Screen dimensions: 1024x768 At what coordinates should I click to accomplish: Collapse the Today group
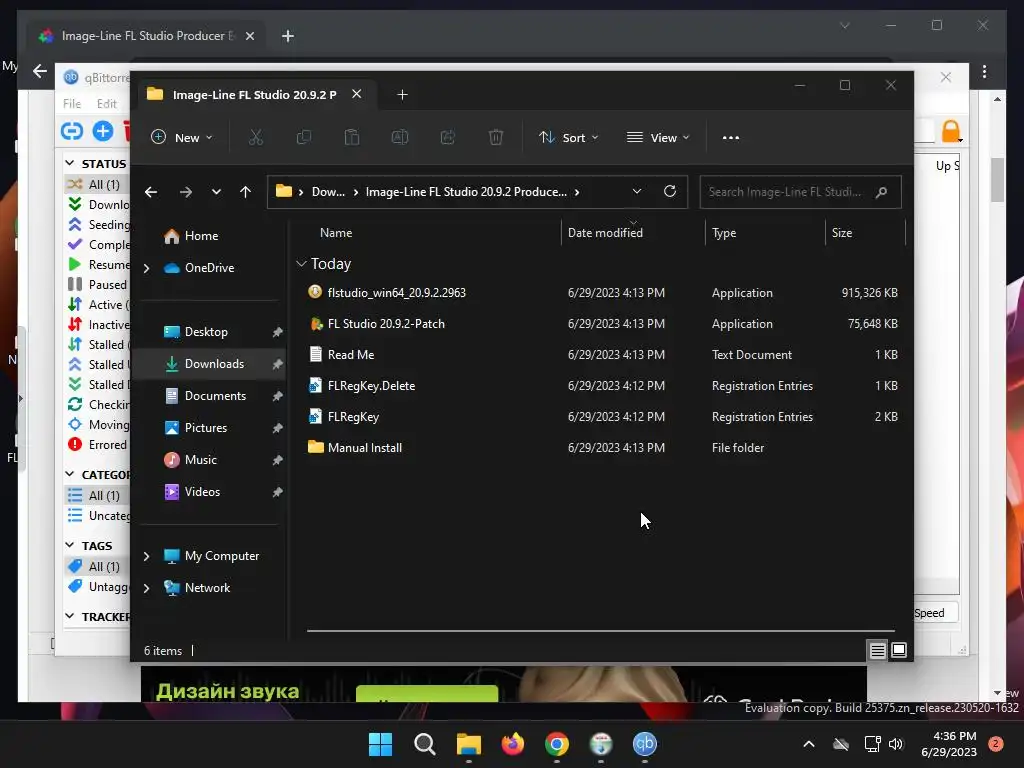point(301,264)
